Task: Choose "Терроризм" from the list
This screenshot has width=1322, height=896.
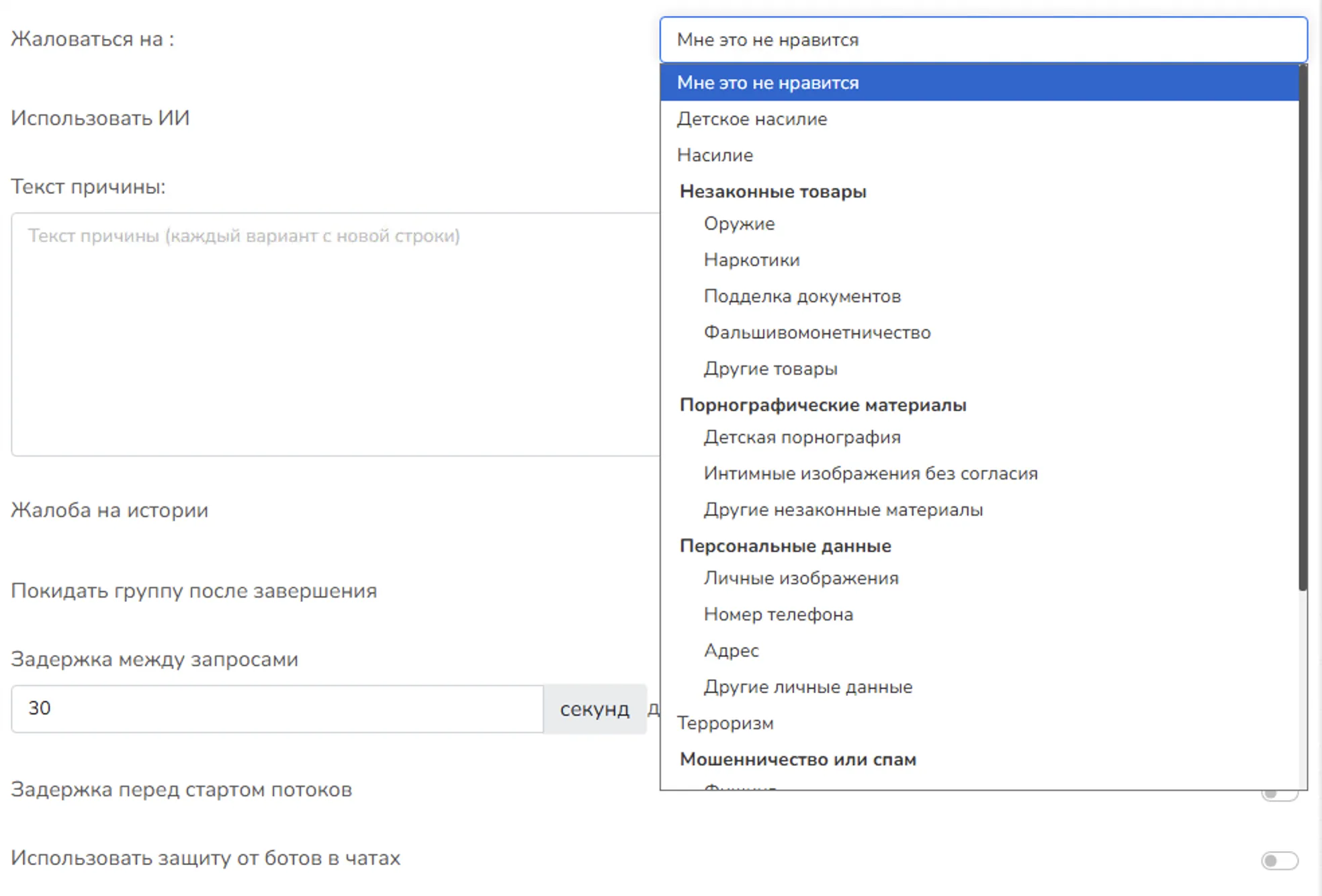Action: 725,723
